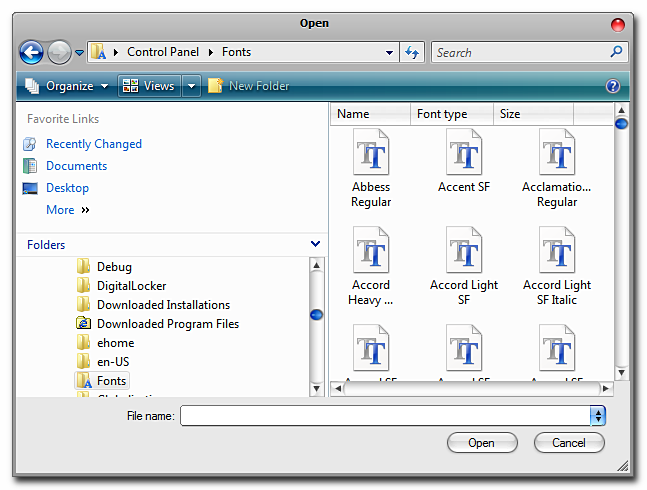
Task: Close the dialog with red button
Action: pos(617,25)
